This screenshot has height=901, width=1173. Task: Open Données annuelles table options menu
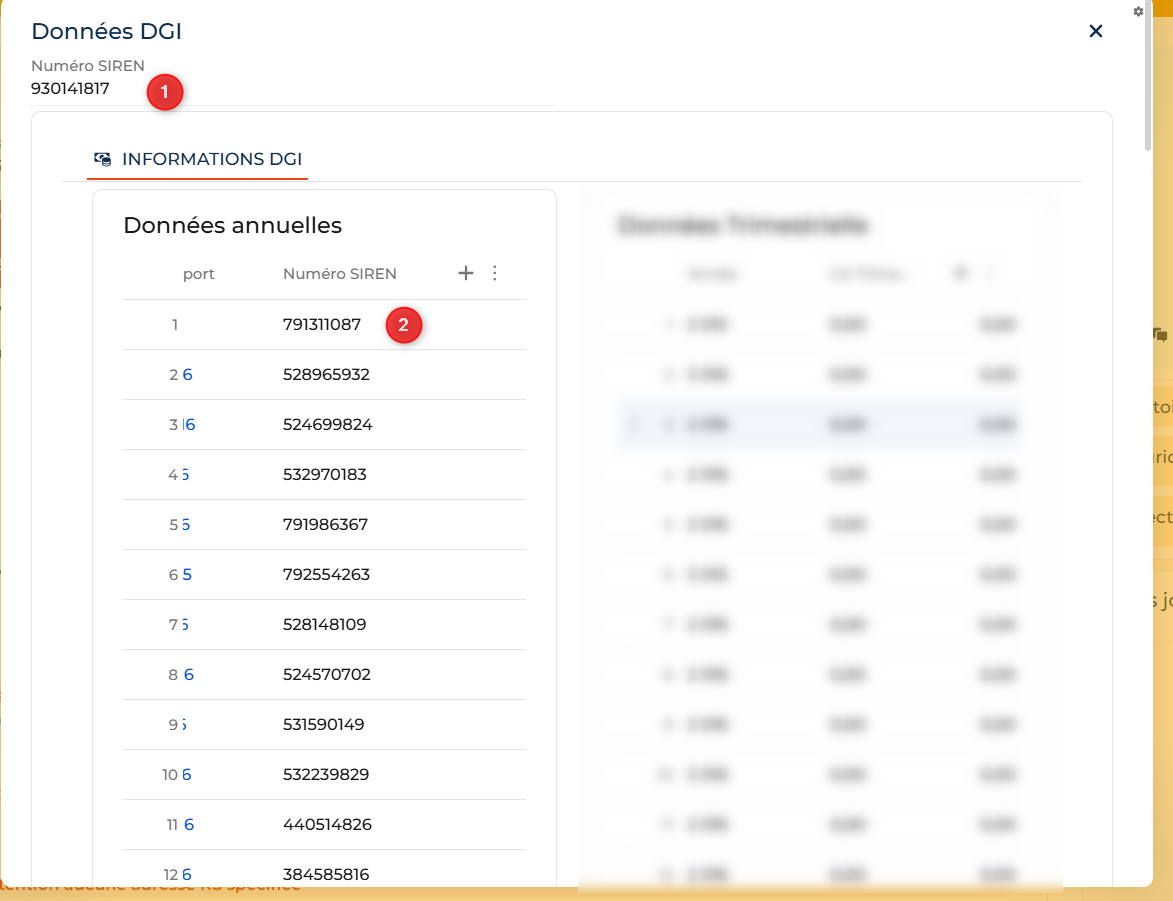click(494, 273)
